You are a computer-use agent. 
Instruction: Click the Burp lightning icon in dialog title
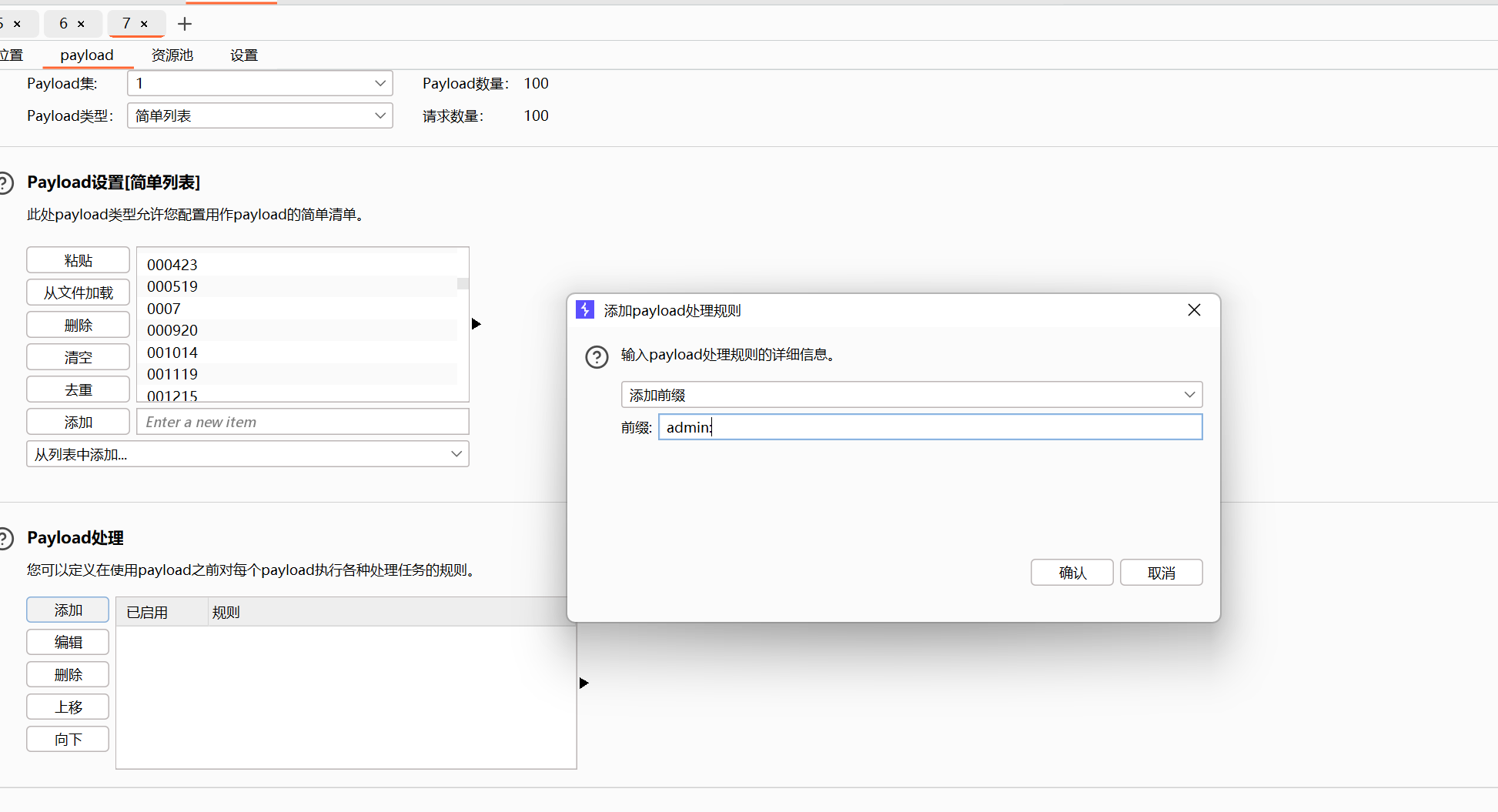tap(585, 310)
